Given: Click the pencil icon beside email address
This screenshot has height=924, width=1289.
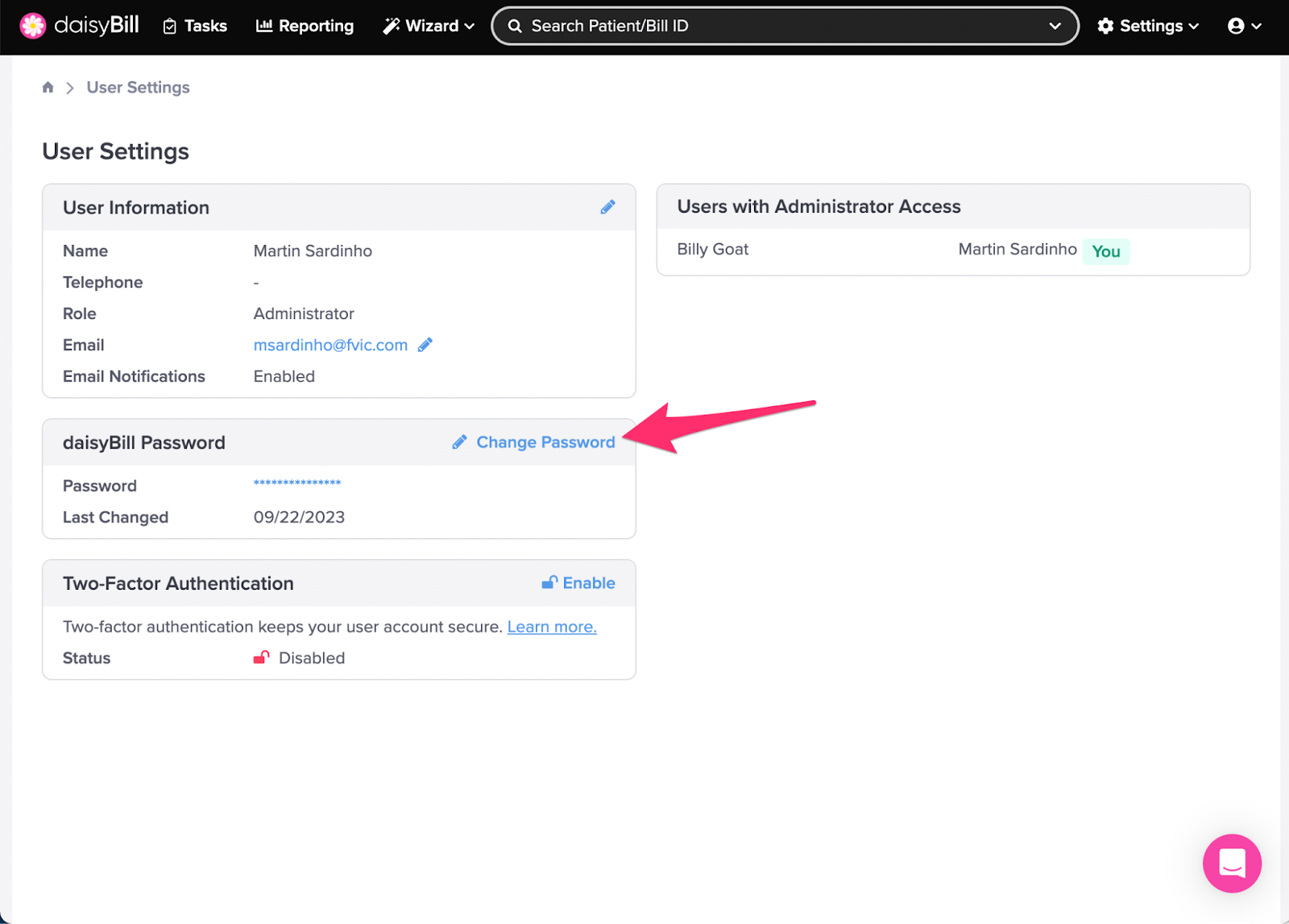Looking at the screenshot, I should 425,345.
